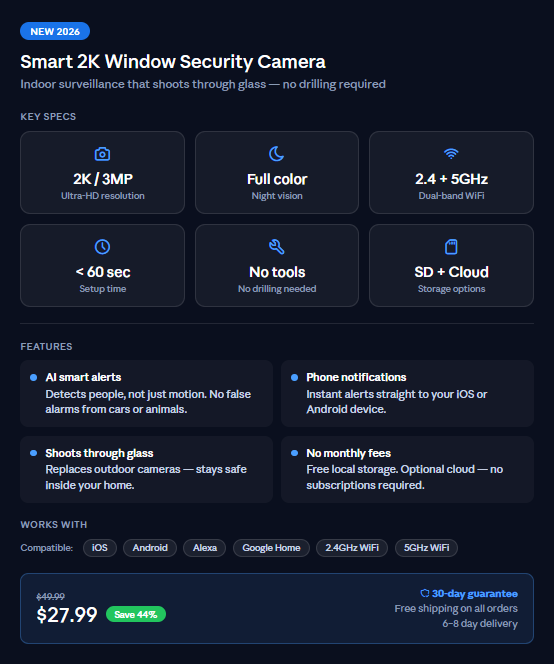
Task: Click the Dual-band WiFi caption
Action: tap(452, 196)
